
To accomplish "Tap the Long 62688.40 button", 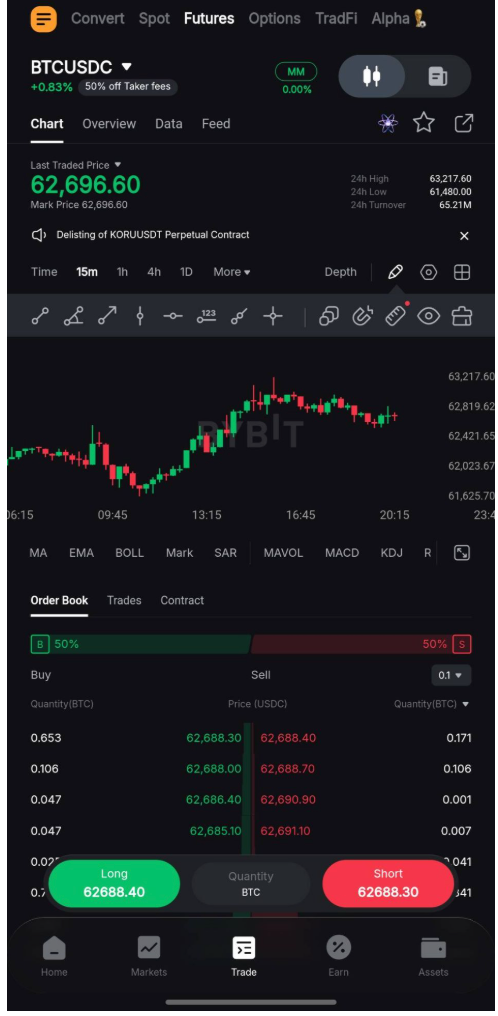I will tap(114, 884).
